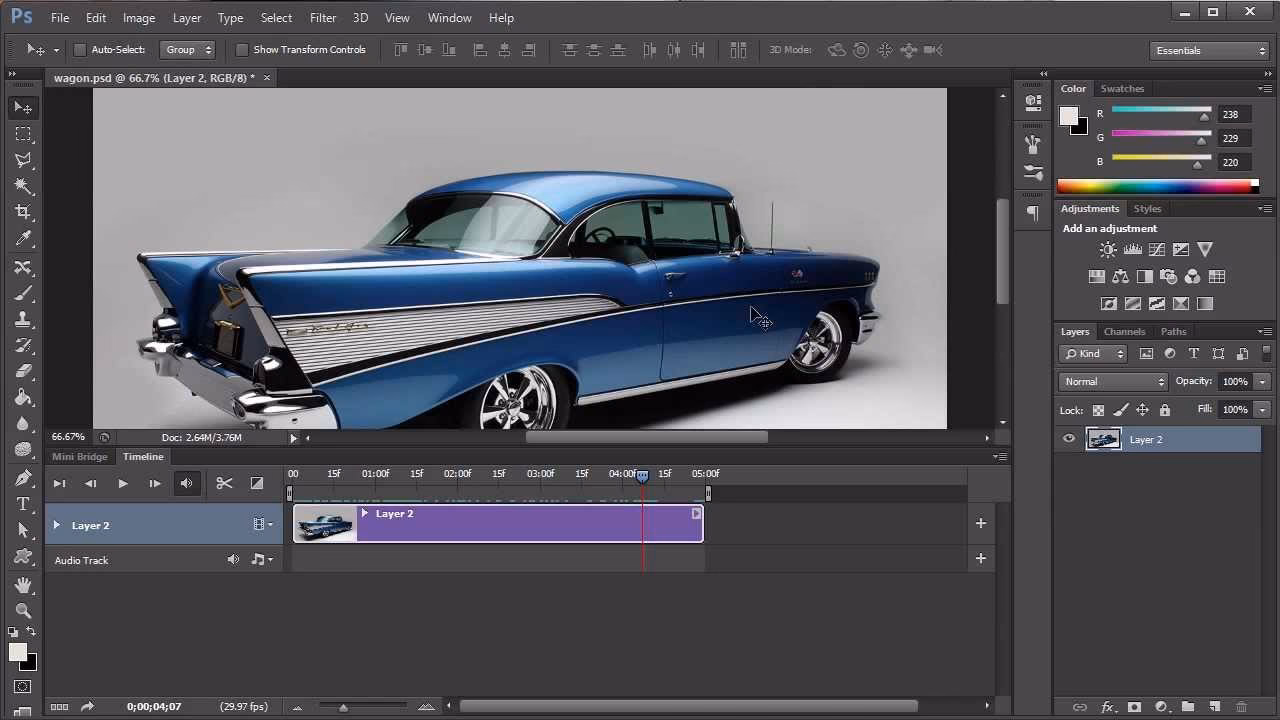Select the Move tool

point(23,108)
